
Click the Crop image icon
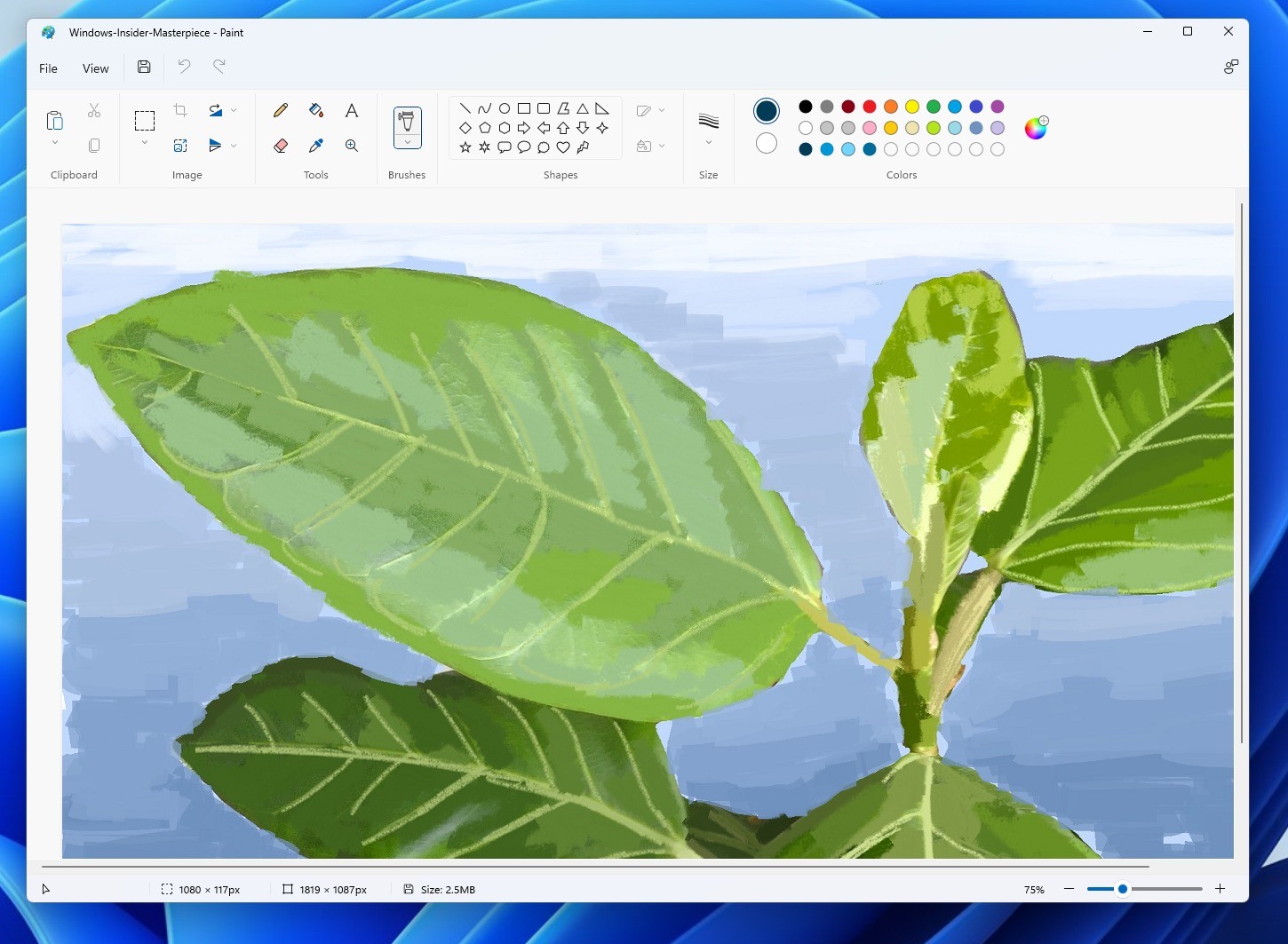coord(180,110)
